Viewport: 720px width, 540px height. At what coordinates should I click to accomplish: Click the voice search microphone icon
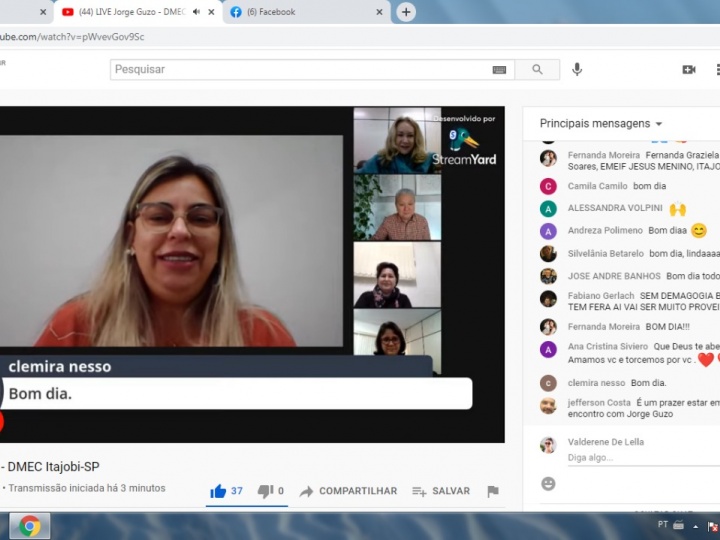click(x=577, y=69)
